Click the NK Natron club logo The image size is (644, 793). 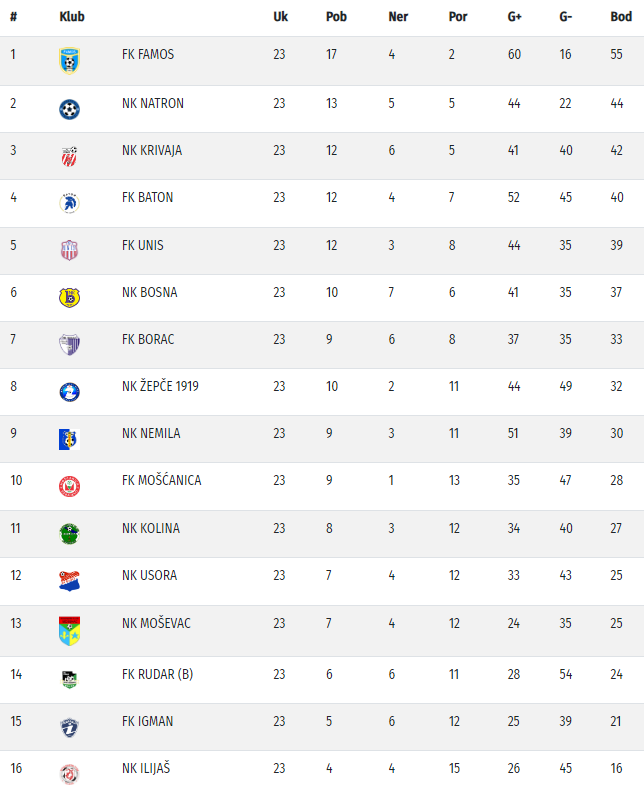(69, 108)
